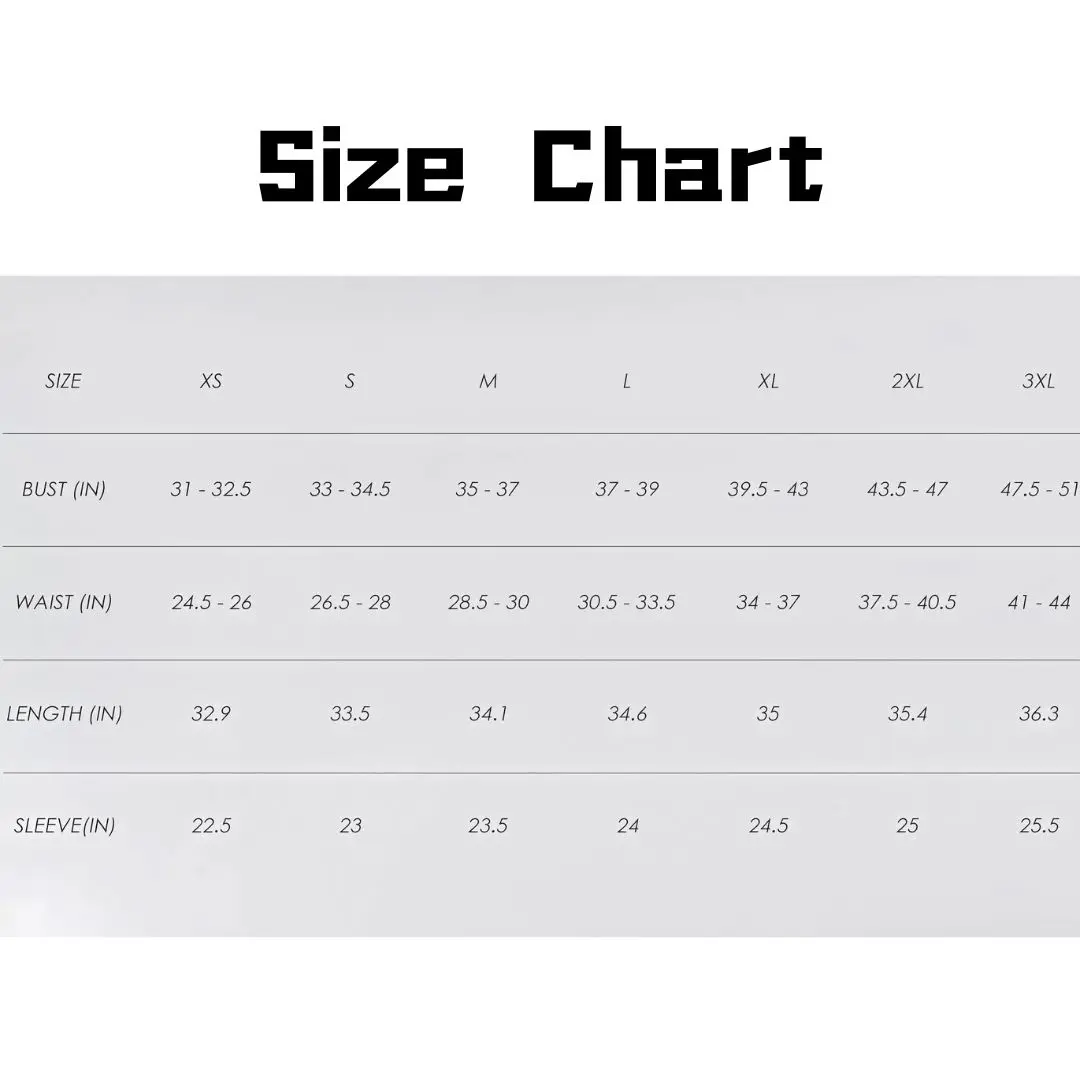Select the 3XL length value 36.3
This screenshot has height=1080, width=1080.
1038,714
